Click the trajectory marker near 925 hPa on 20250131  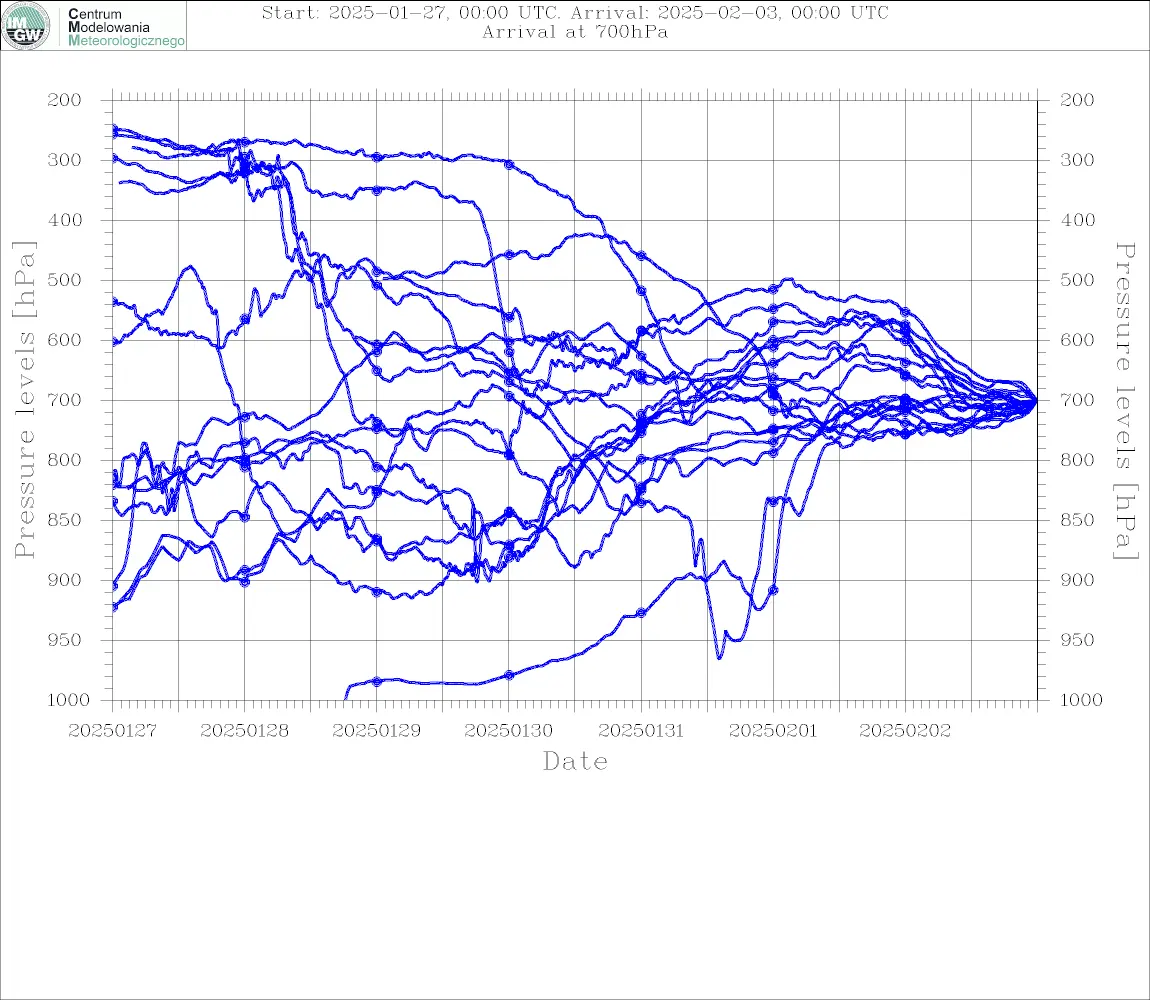point(641,613)
